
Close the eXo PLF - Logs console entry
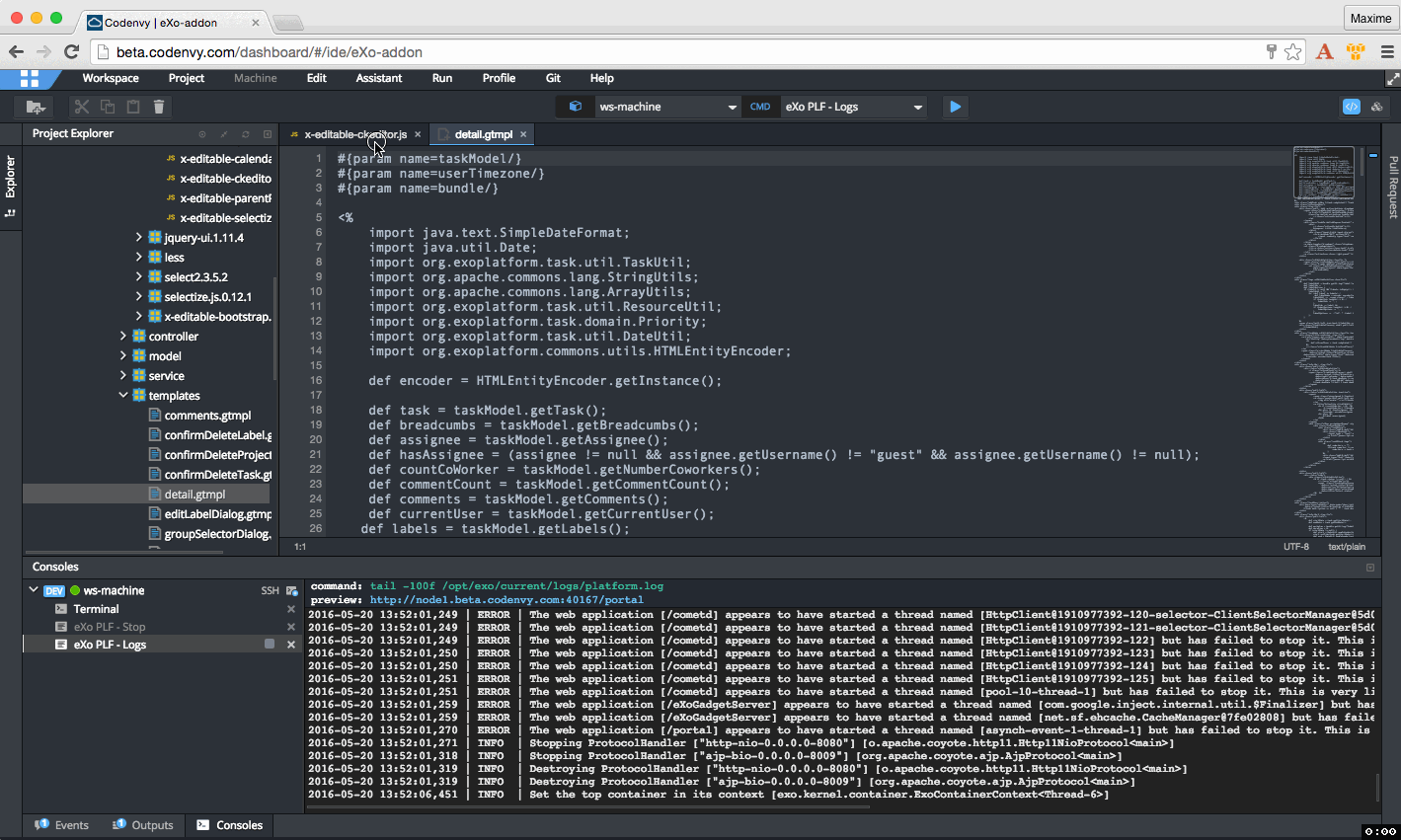pos(291,645)
